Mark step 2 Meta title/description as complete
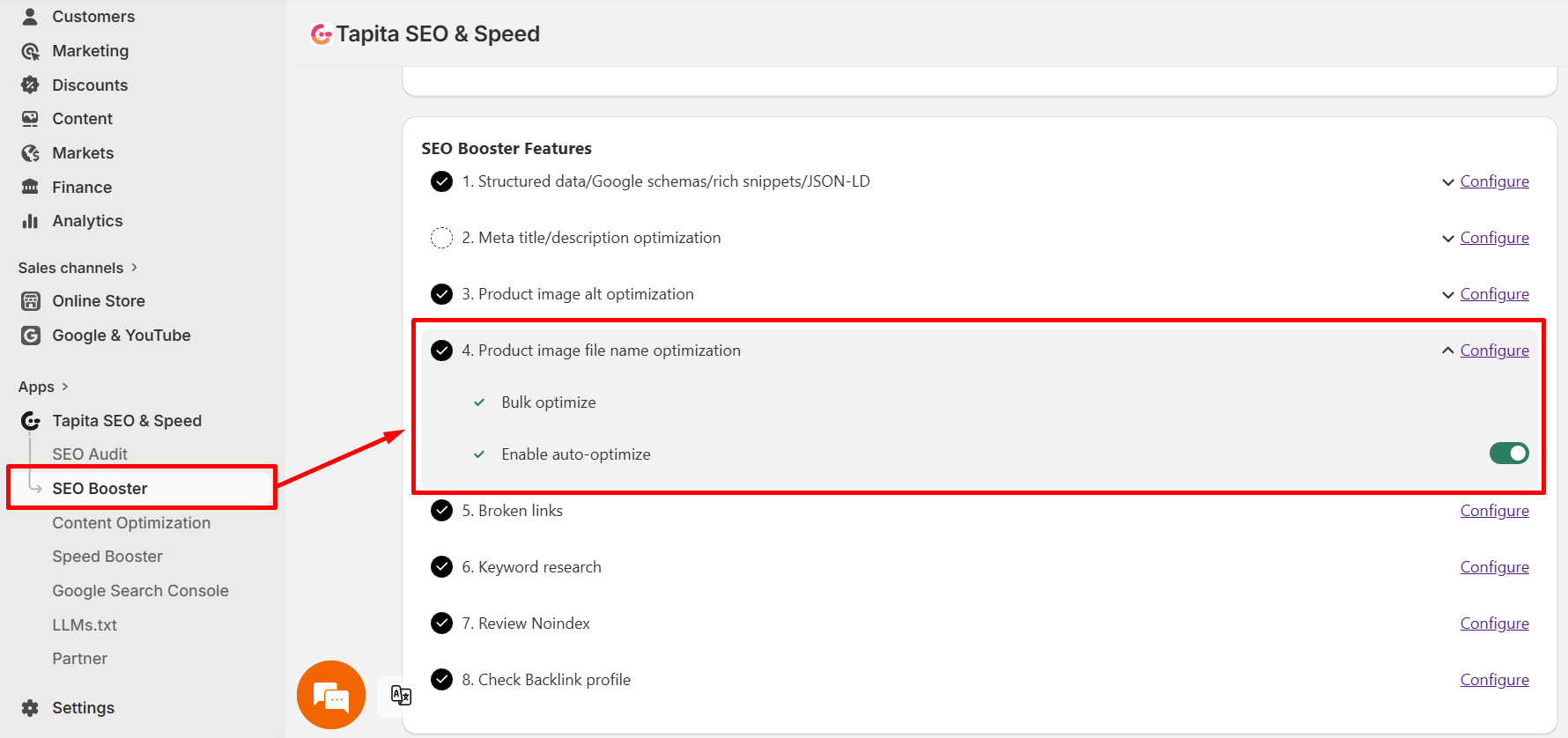Viewport: 1568px width, 738px height. point(441,237)
